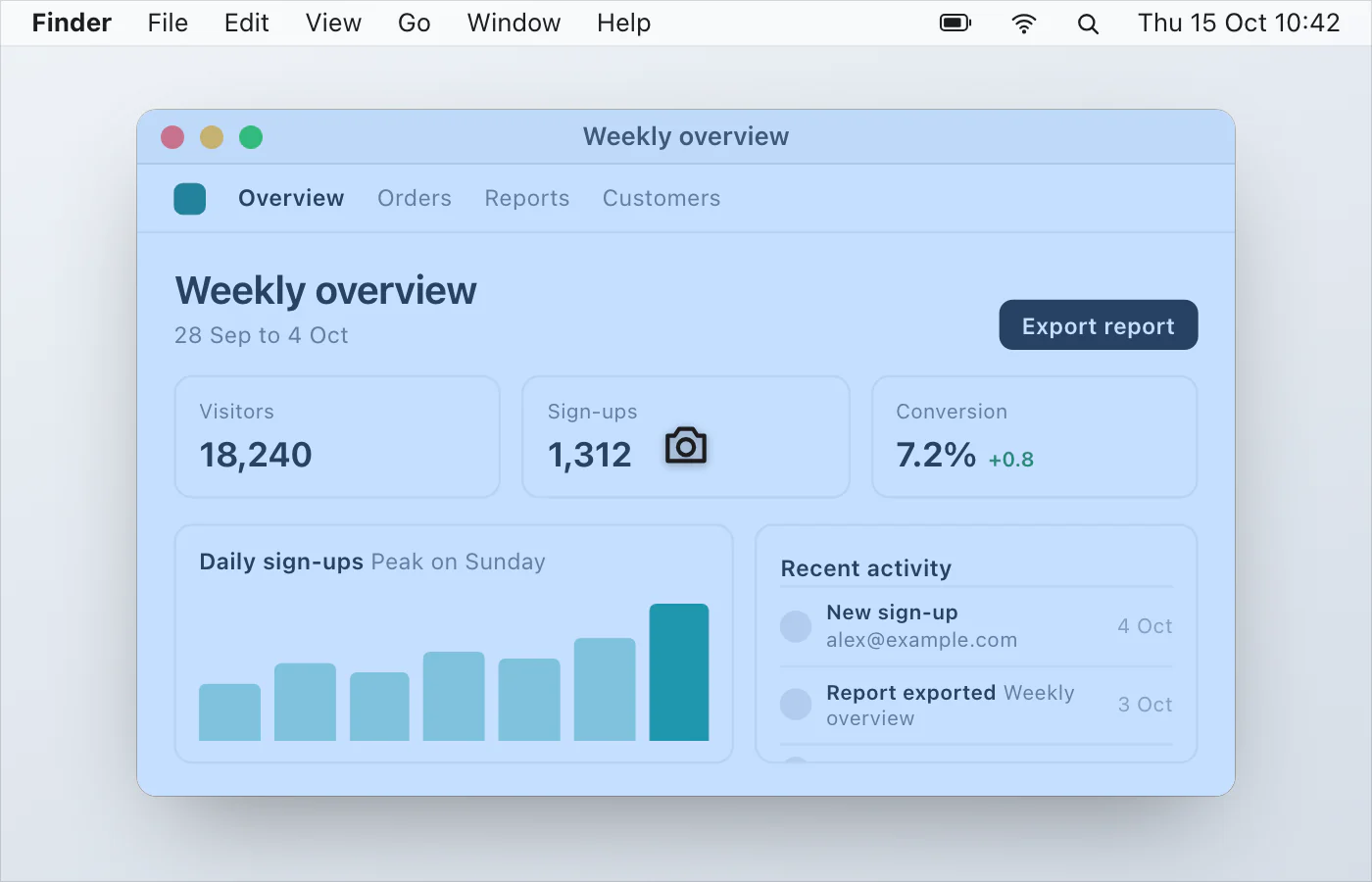Open the View menu
Viewport: 1372px width, 882px height.
click(x=333, y=23)
